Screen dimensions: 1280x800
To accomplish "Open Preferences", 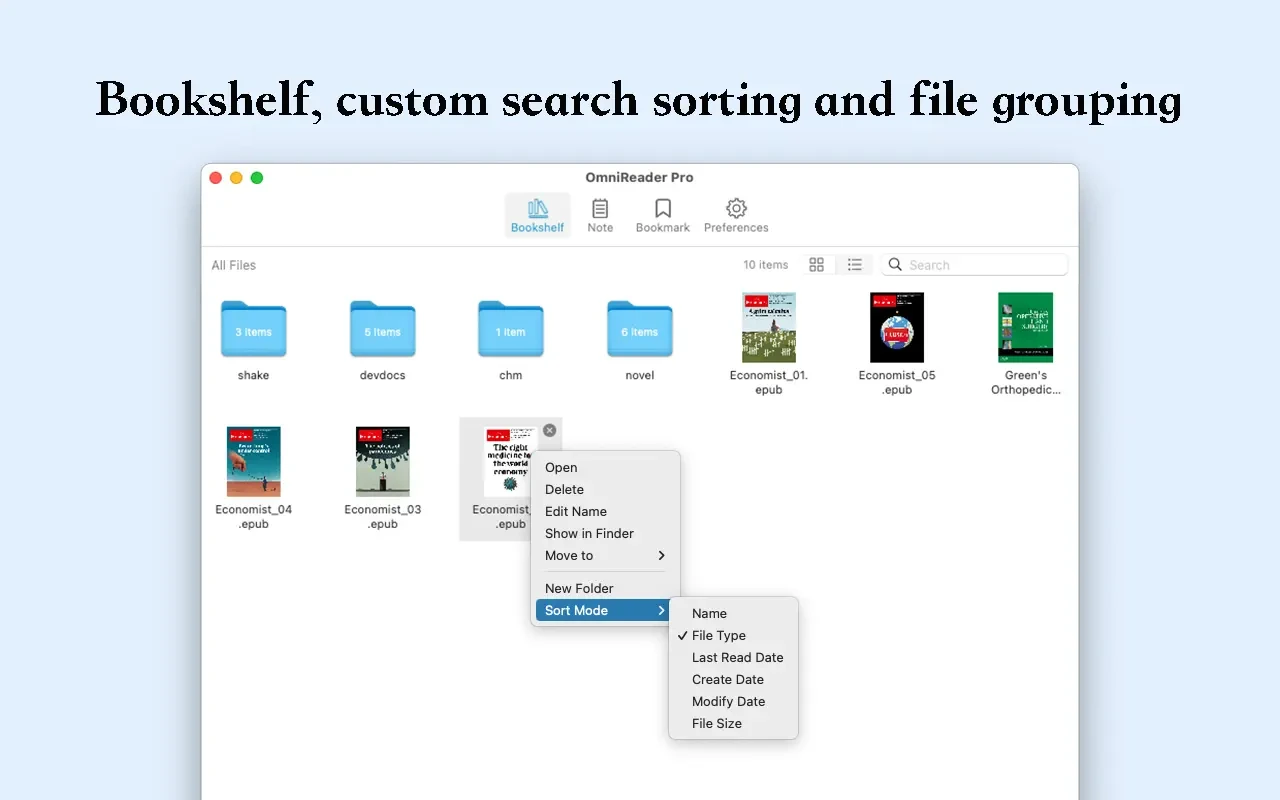I will point(736,213).
